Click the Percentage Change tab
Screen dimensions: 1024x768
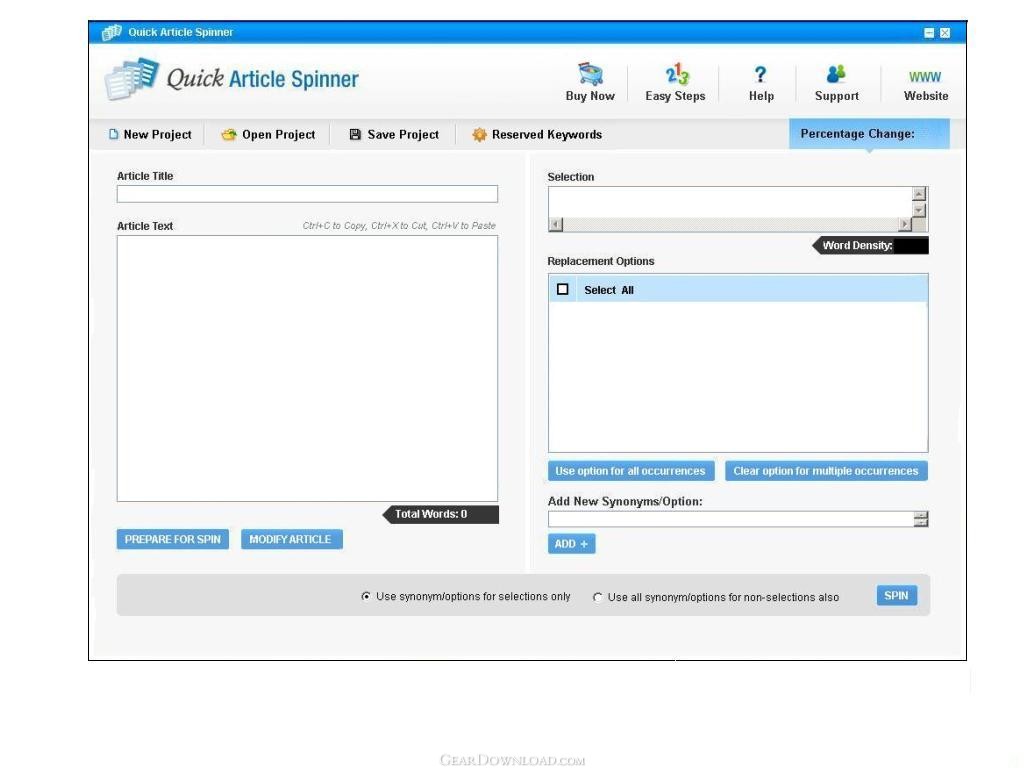(x=869, y=134)
